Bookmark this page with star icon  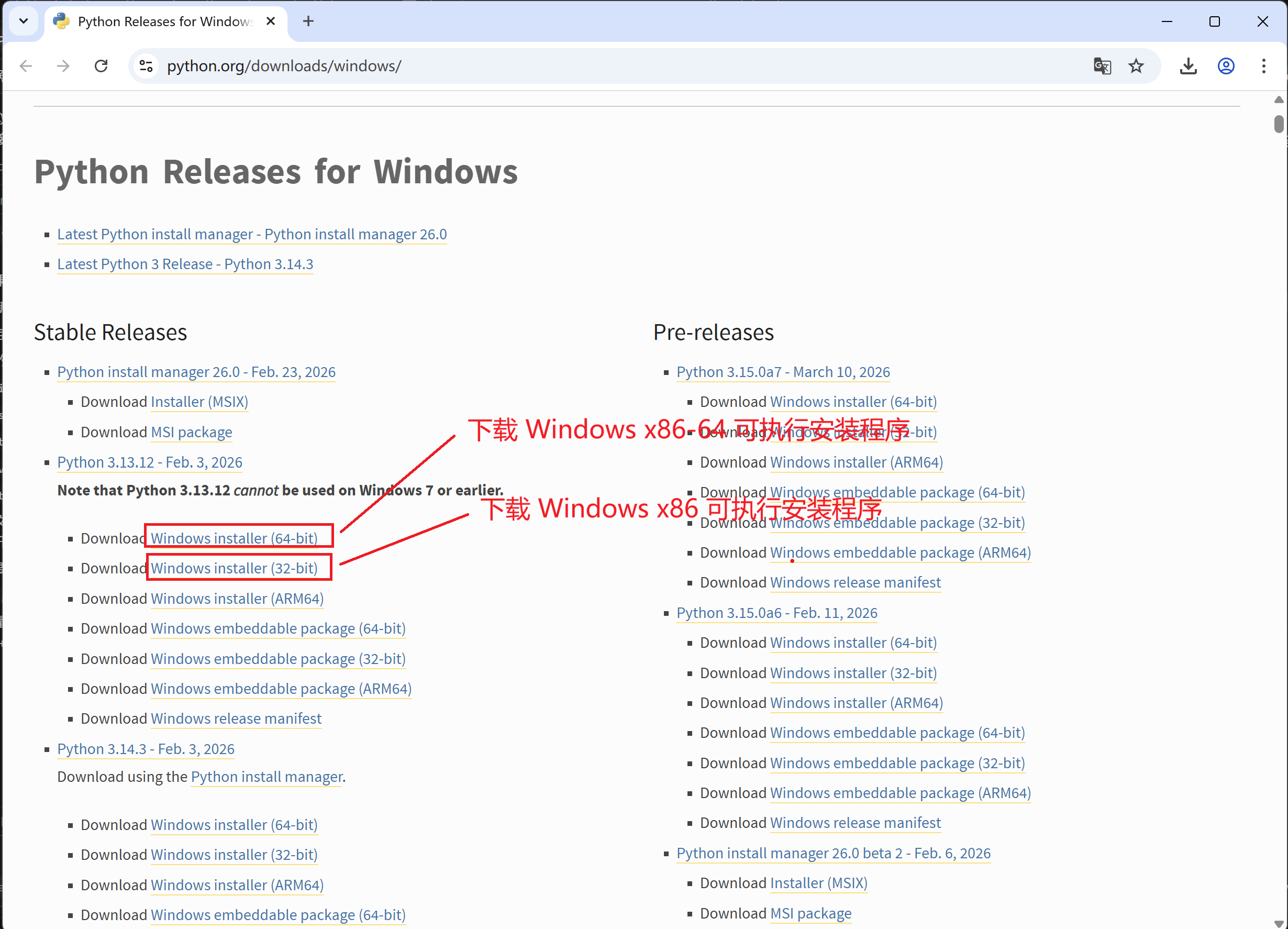point(1136,67)
